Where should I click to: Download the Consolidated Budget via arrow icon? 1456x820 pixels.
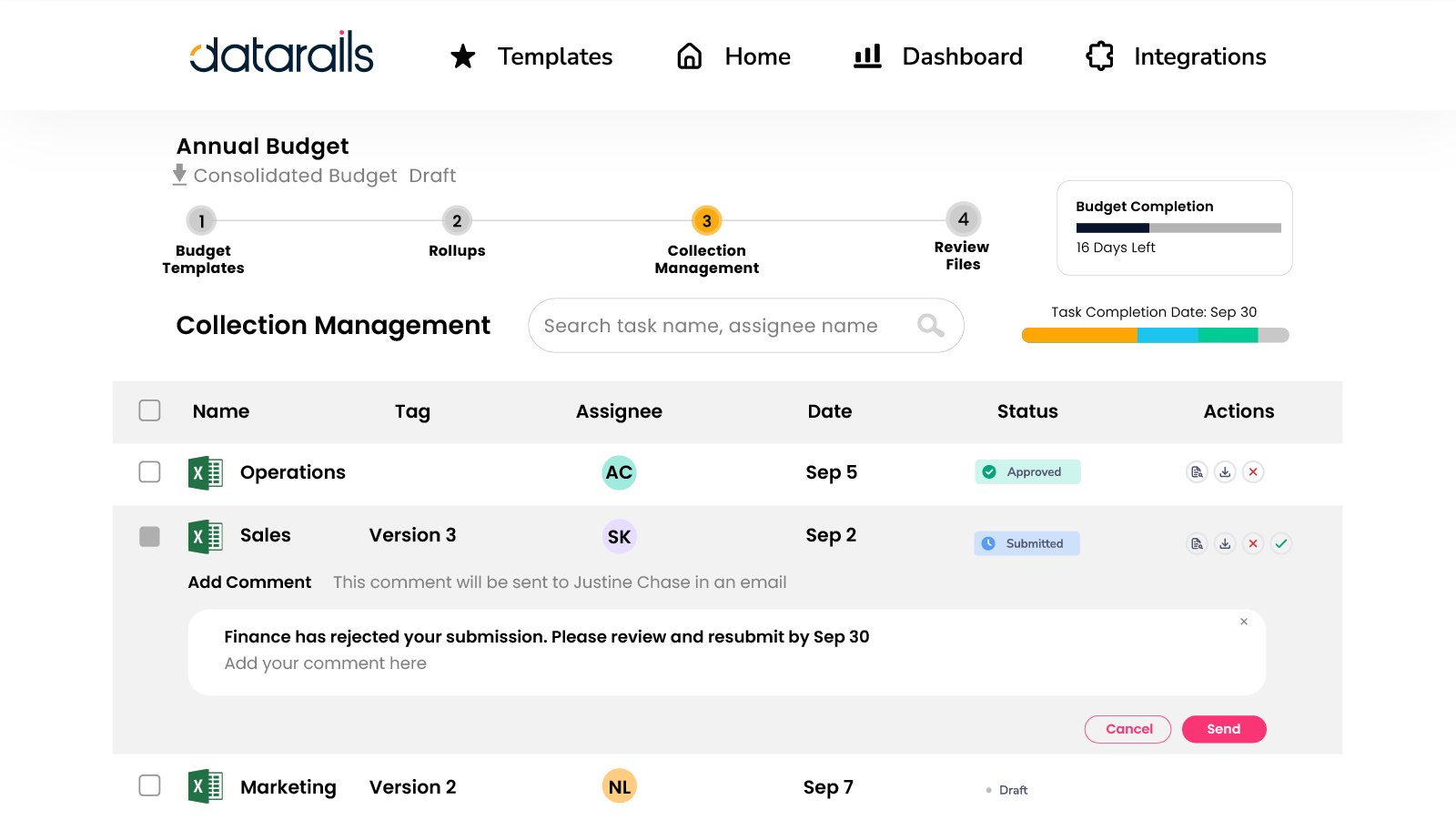pyautogui.click(x=179, y=175)
